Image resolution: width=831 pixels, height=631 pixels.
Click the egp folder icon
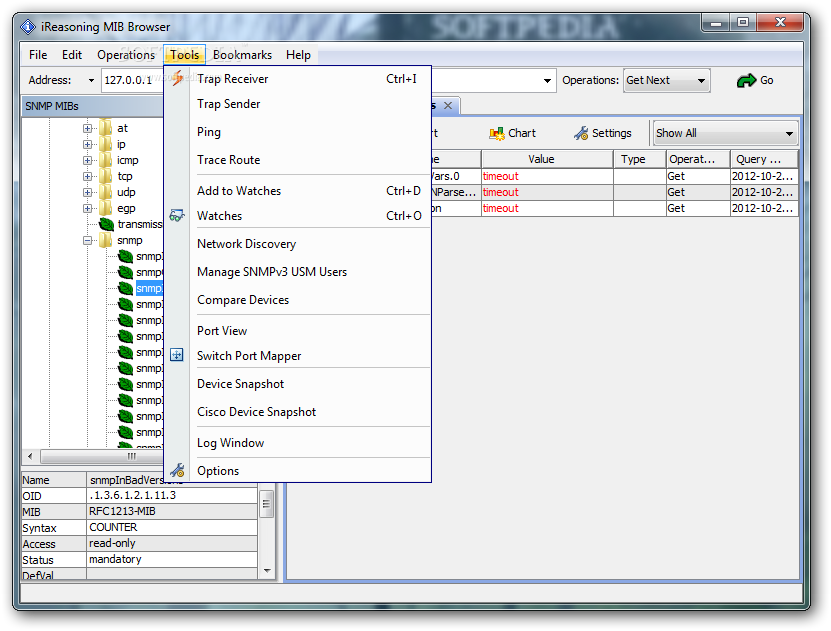tap(105, 208)
